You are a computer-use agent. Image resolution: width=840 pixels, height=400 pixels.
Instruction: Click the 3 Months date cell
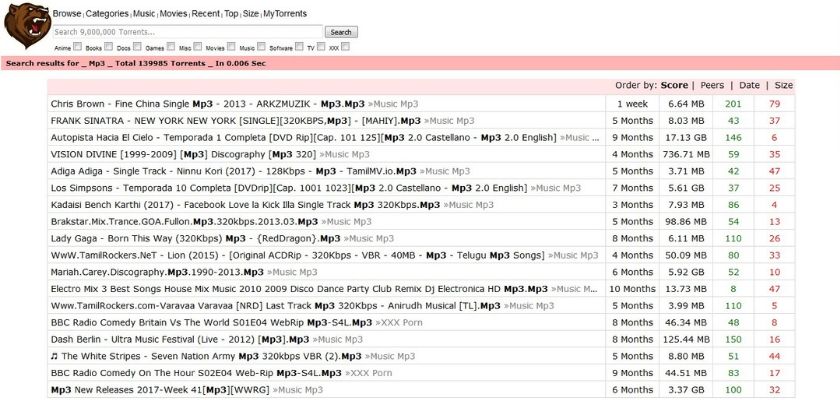(x=632, y=205)
